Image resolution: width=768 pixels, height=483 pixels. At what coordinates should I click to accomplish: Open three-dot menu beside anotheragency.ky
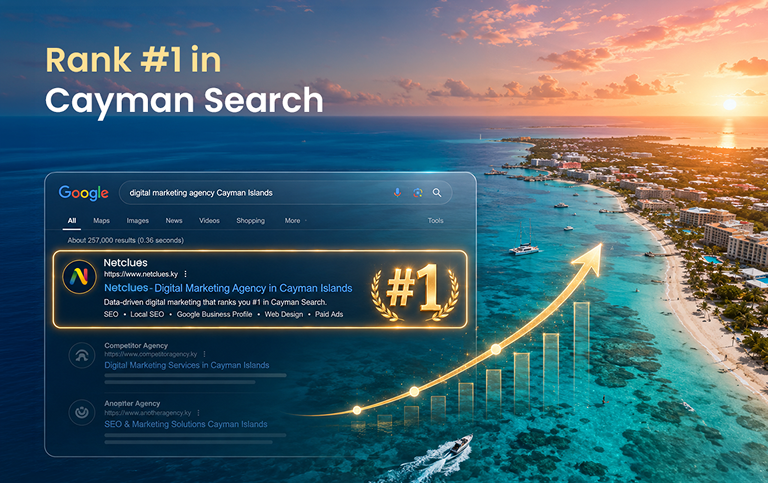(198, 413)
